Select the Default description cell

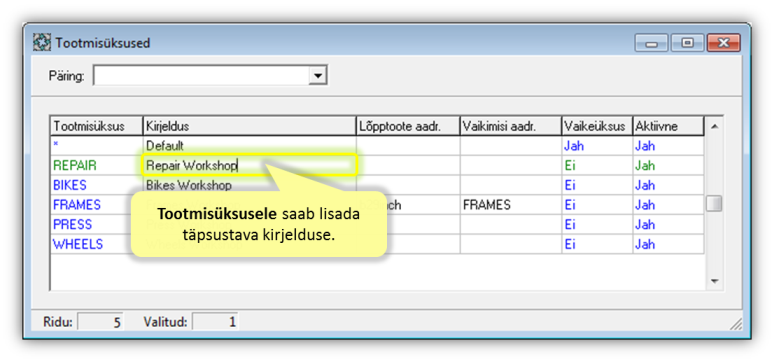tap(250, 146)
